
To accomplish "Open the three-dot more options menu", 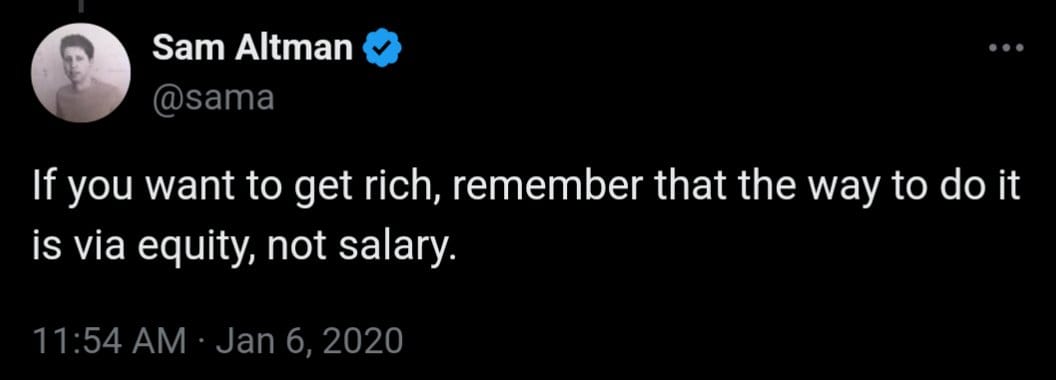I will click(1006, 48).
